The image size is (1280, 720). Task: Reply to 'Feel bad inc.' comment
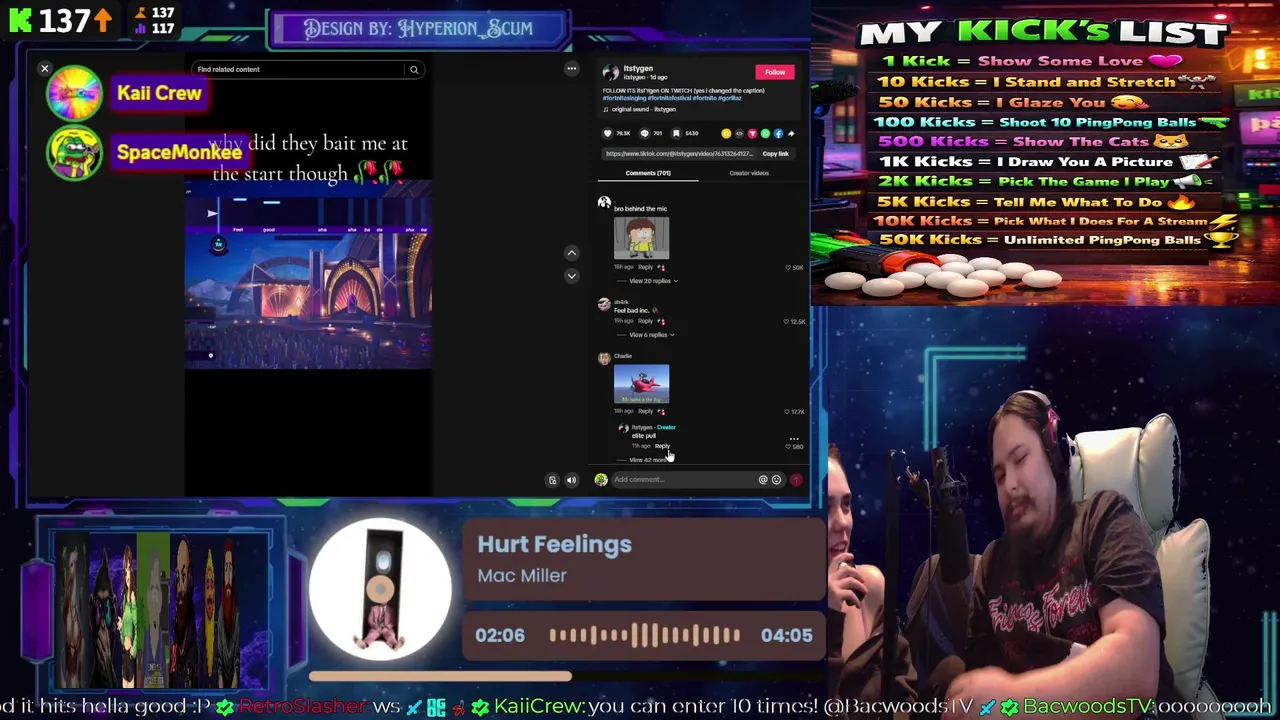[x=645, y=321]
